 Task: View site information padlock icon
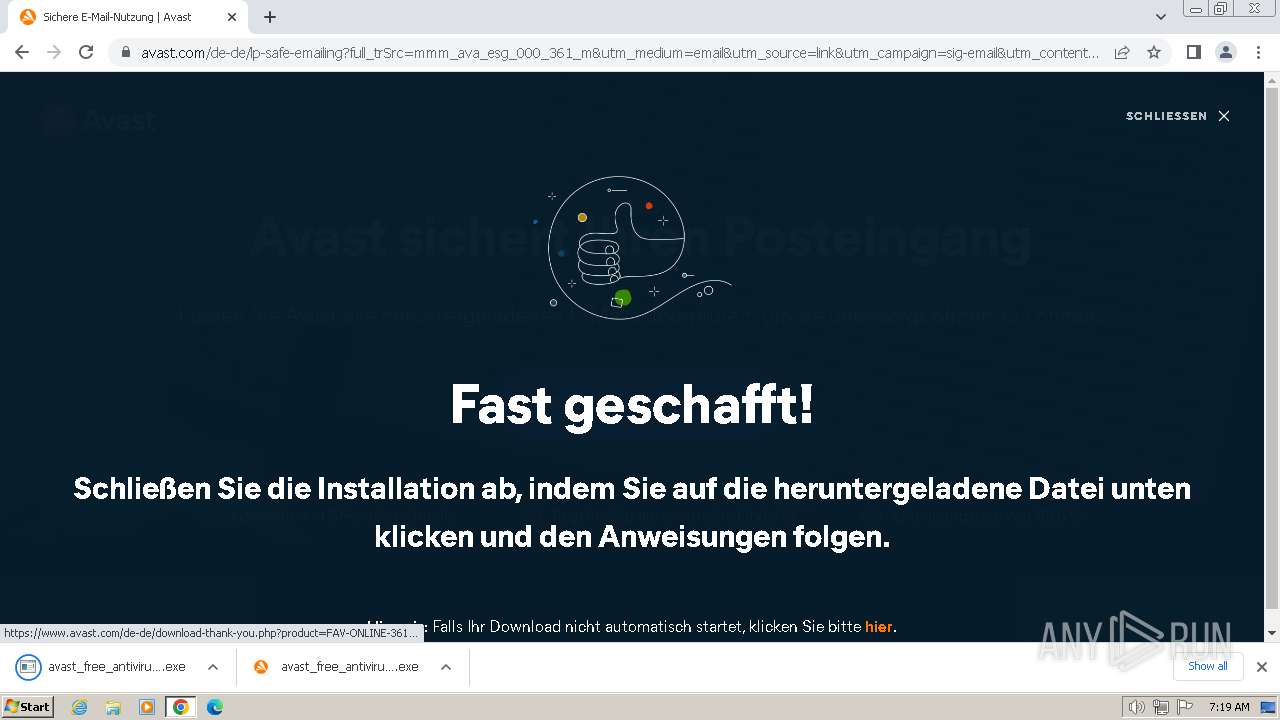click(125, 52)
